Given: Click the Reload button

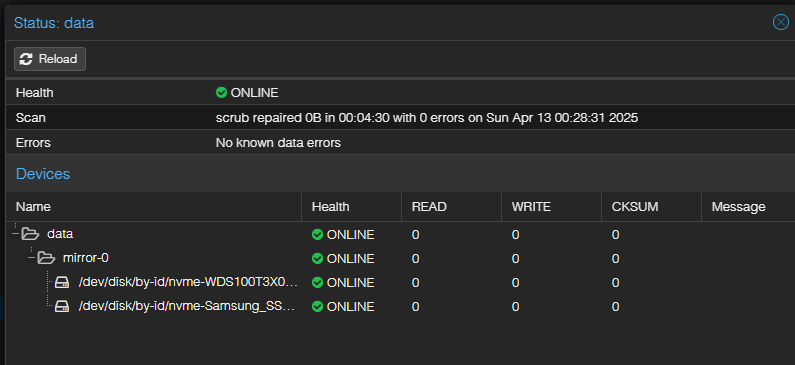Looking at the screenshot, I should [x=50, y=59].
